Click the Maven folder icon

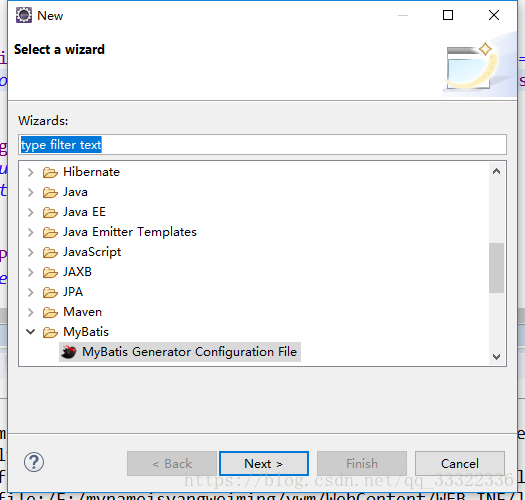[50, 312]
